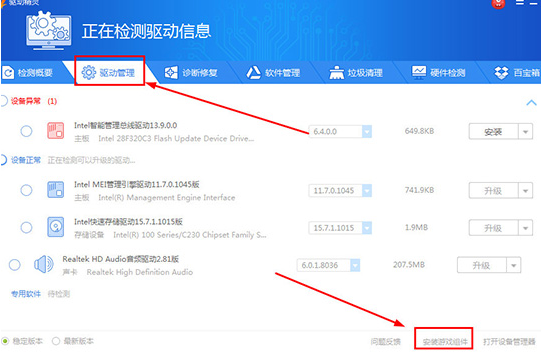This screenshot has width=544, height=364.
Task: Select the Intel MEI管理引擎驱动 row checkbox
Action: coord(26,190)
